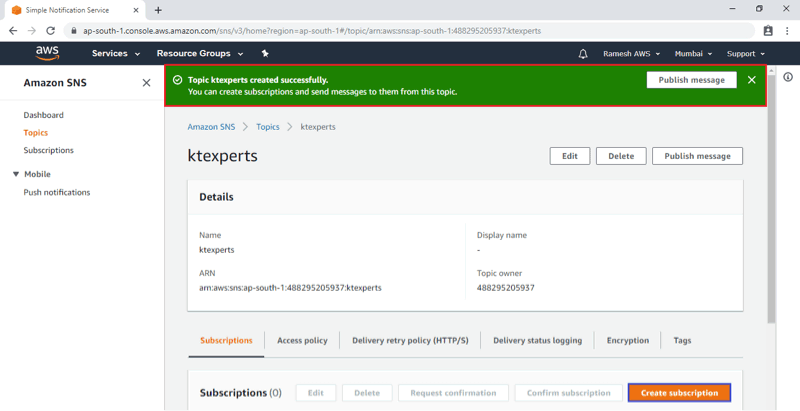Click the orange Create subscription button
800x411 pixels.
679,393
